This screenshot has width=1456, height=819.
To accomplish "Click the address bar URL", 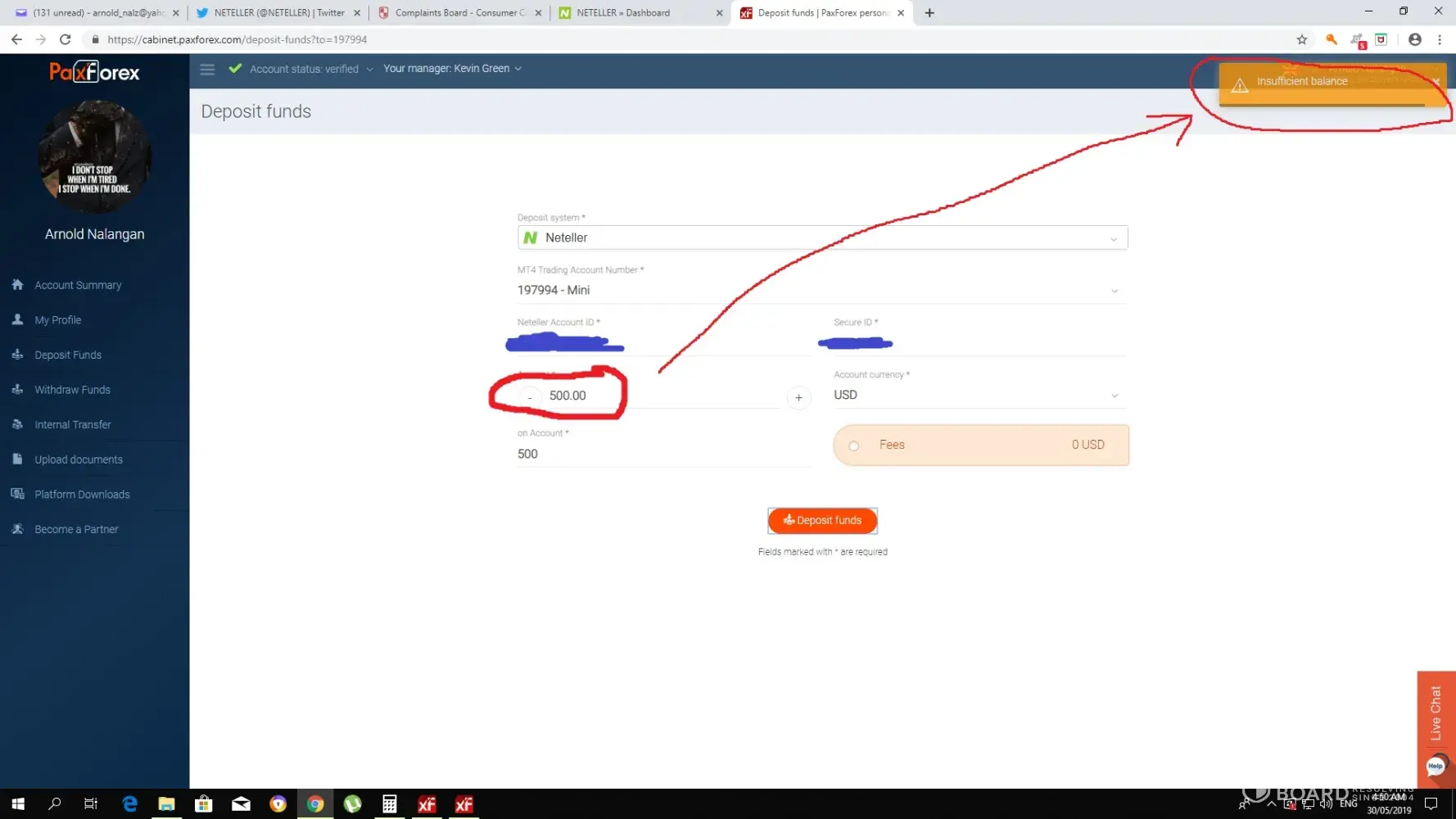I will pos(237,39).
